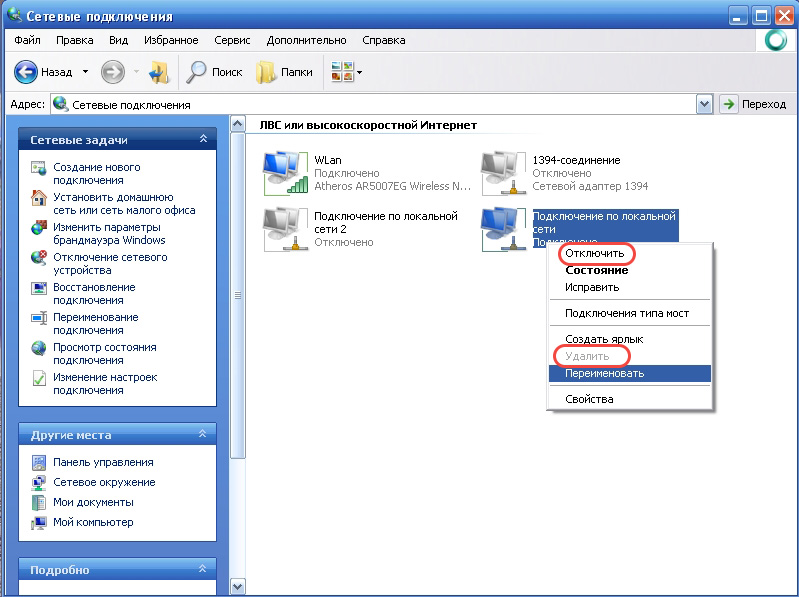Screen dimensions: 799x597
Task: Choose Отключить in the context menu
Action: click(x=630, y=253)
